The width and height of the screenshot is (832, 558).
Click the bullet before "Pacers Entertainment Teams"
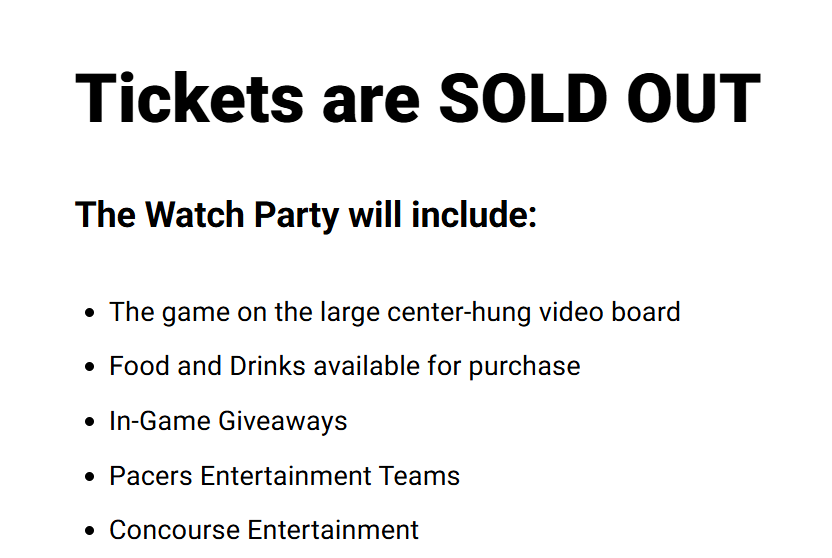coord(90,476)
